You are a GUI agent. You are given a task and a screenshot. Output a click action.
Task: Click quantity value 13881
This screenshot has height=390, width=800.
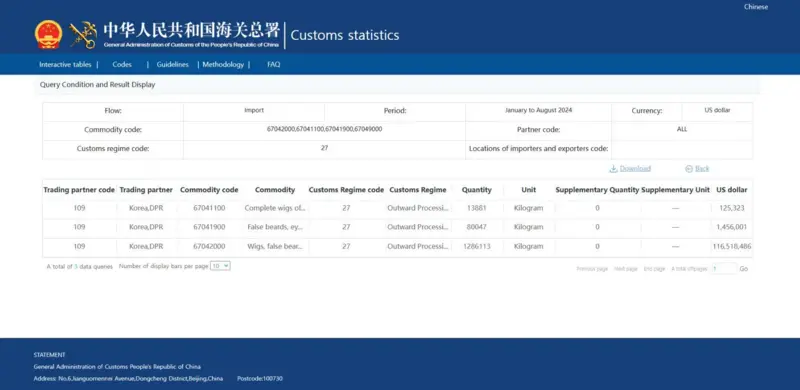477,208
